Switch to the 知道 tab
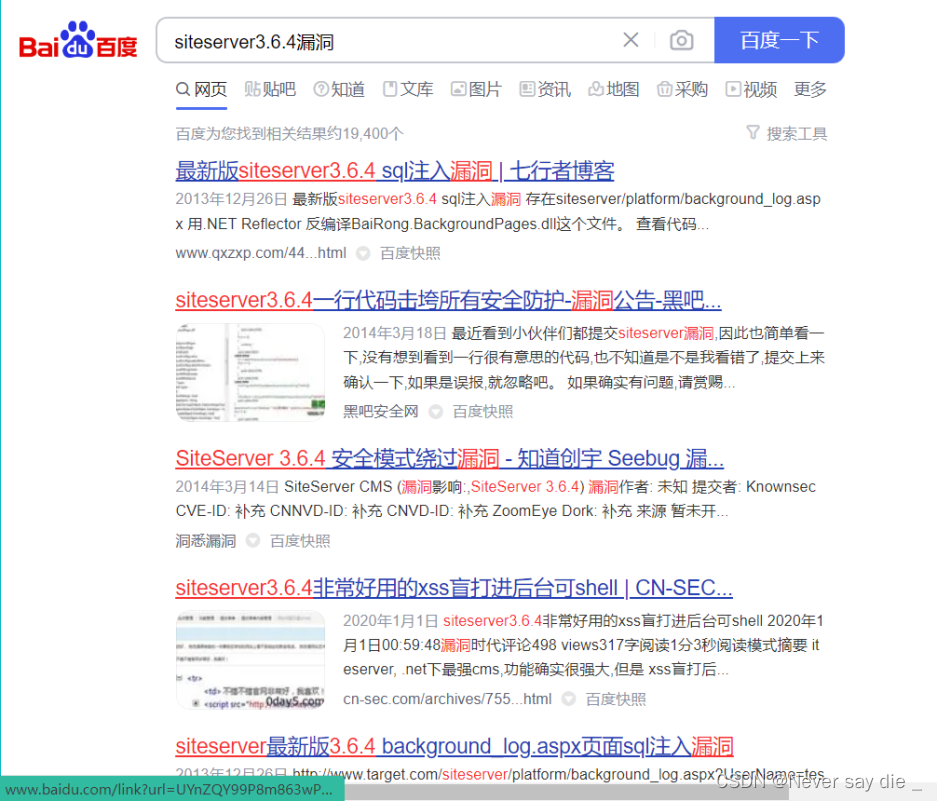Viewport: 937px width, 801px height. 339,90
